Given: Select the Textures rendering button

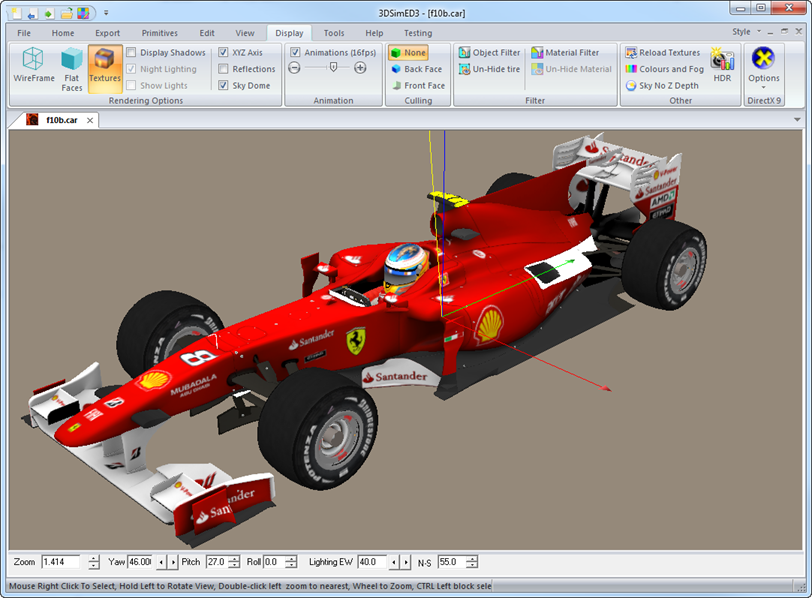Looking at the screenshot, I should coord(105,69).
